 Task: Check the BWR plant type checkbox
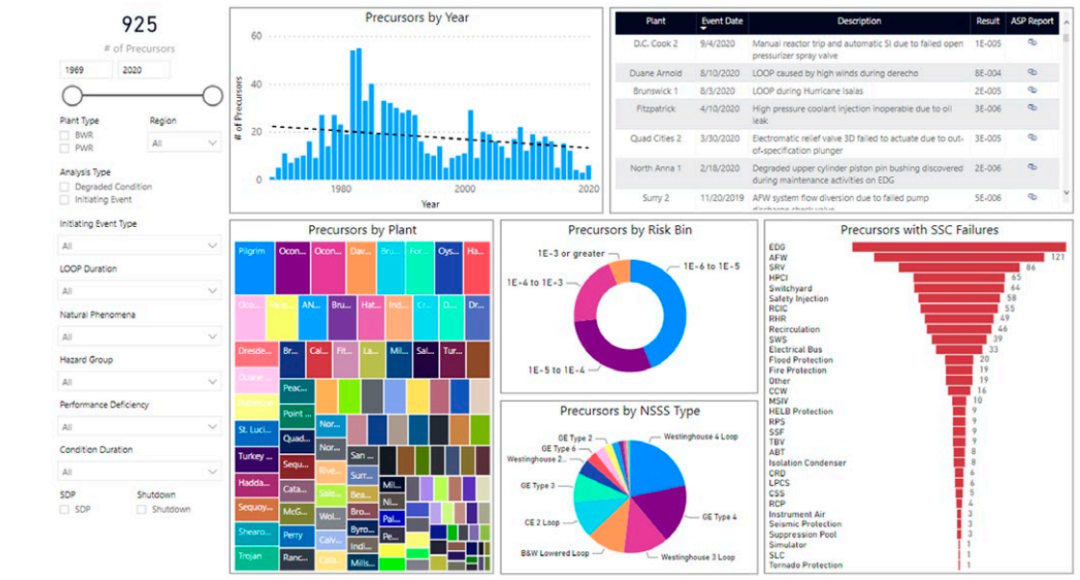pos(65,134)
